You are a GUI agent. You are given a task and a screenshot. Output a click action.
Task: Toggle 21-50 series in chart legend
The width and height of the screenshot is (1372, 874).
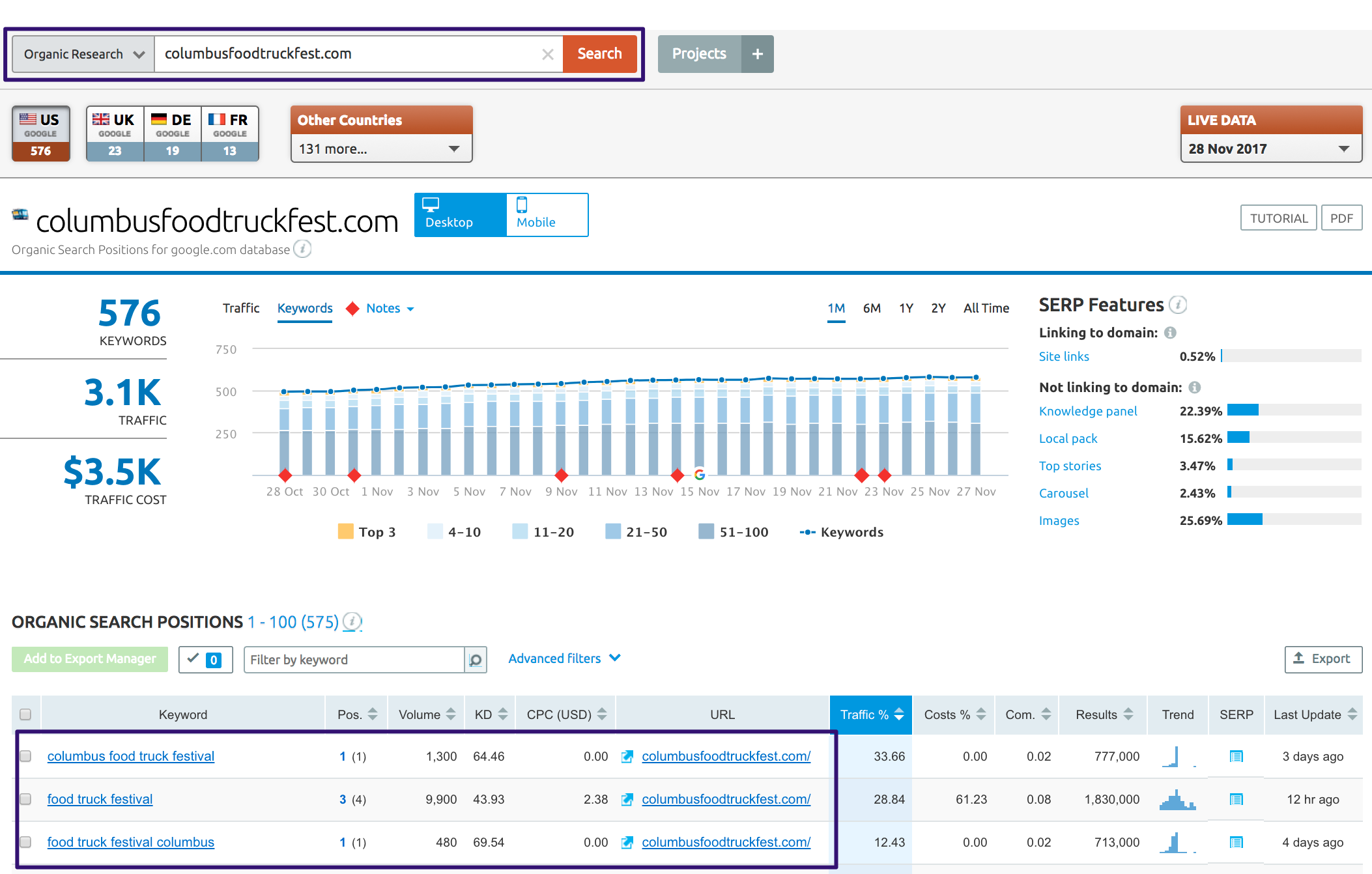coord(636,532)
